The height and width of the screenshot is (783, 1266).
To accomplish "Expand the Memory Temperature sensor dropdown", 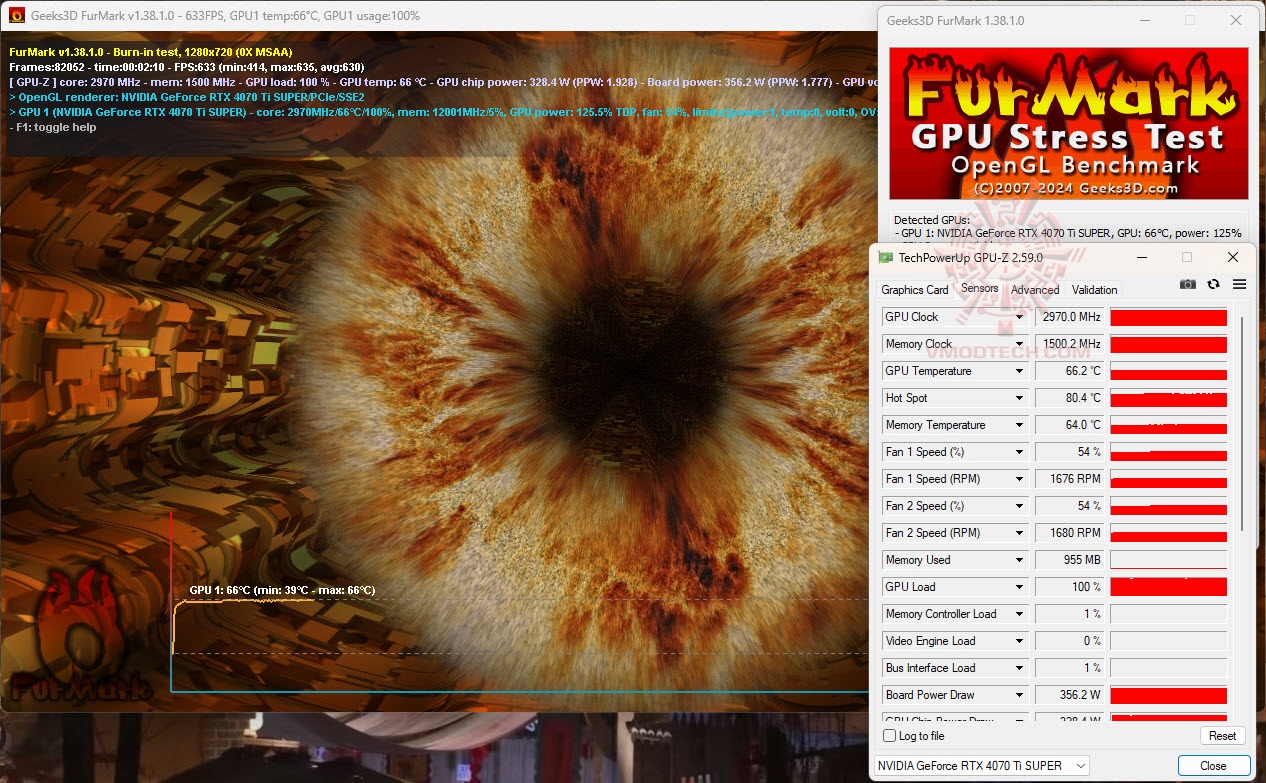I will coord(1019,425).
